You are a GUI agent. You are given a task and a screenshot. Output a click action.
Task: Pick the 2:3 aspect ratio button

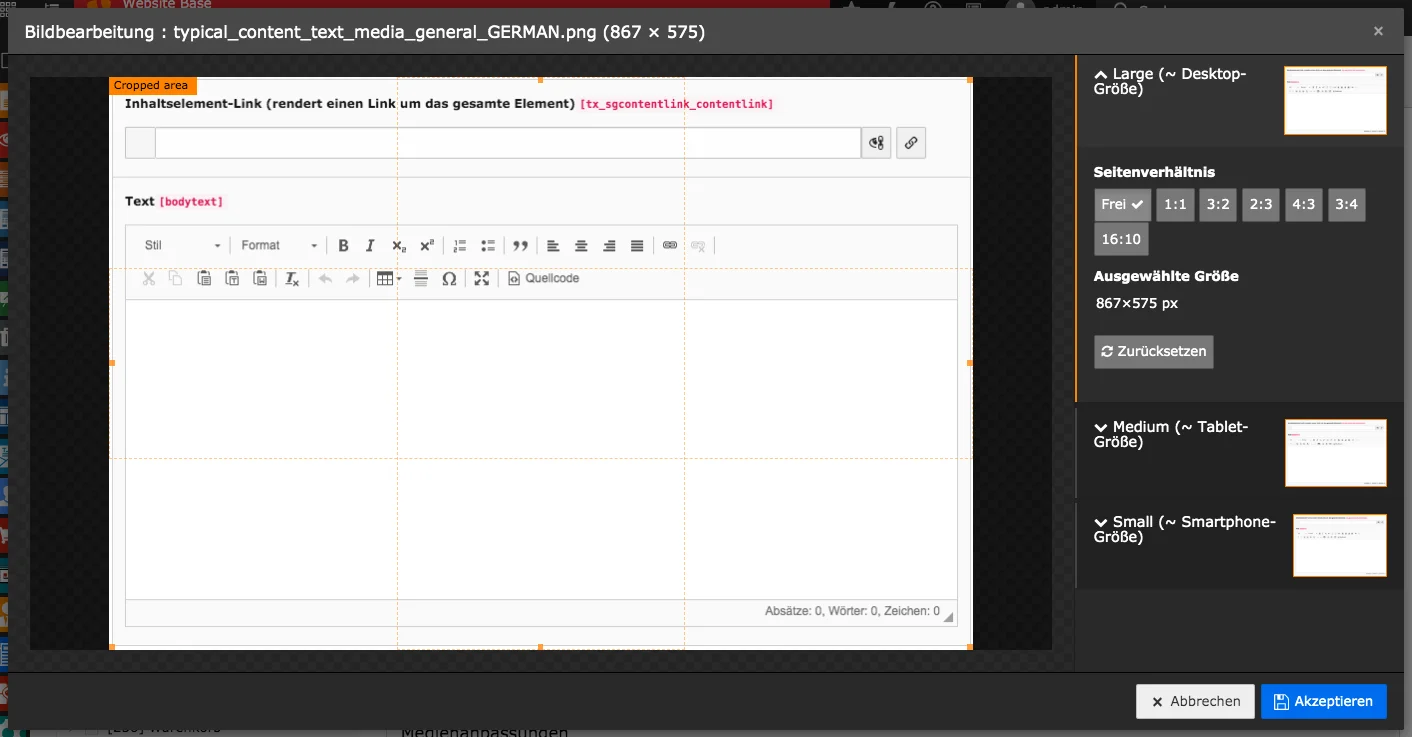[x=1261, y=204]
